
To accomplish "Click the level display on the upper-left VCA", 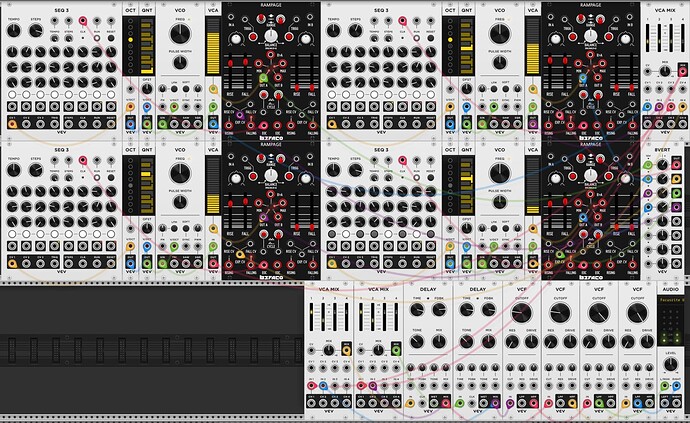I will pyautogui.click(x=213, y=47).
